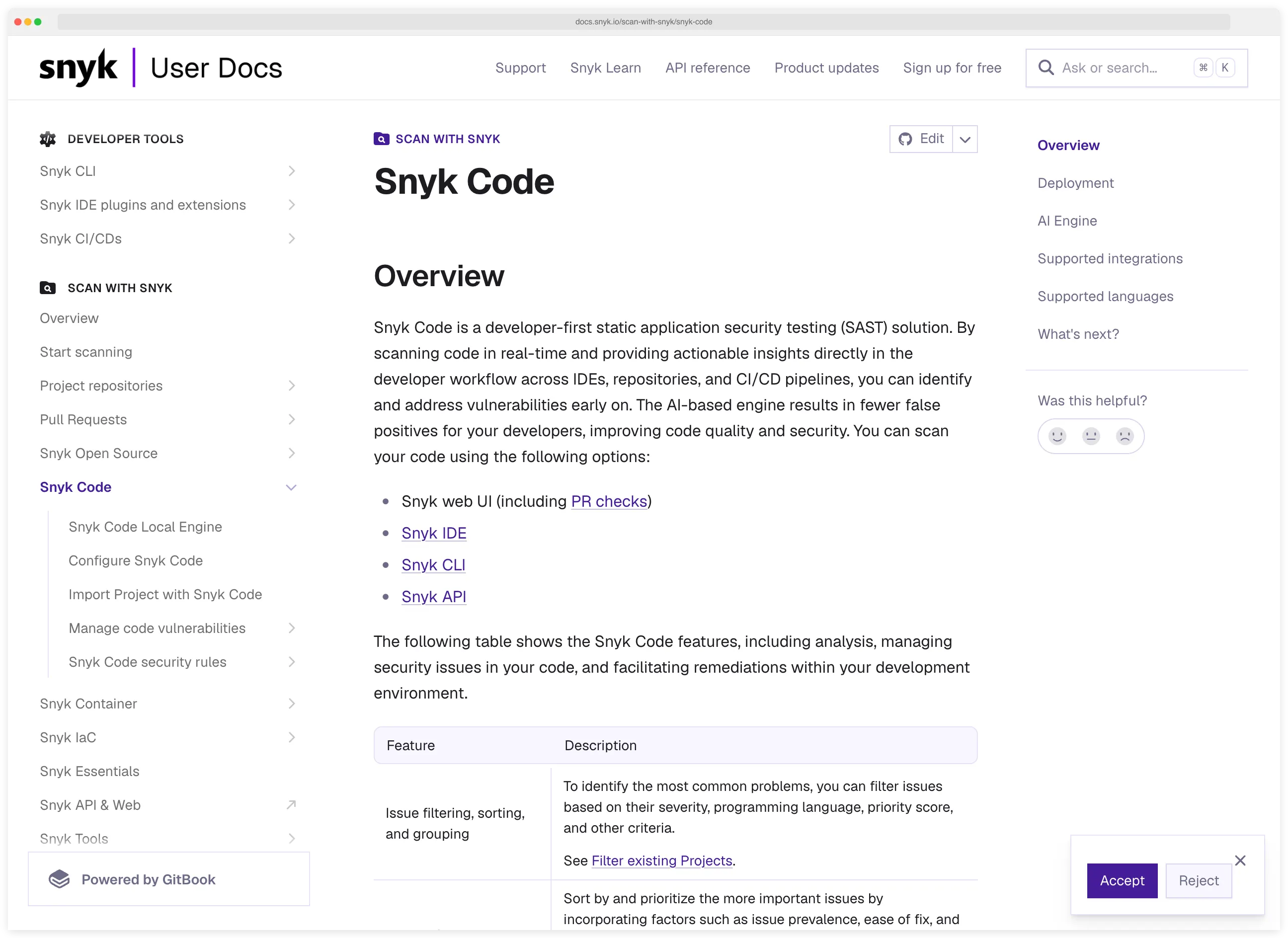Accept cookies in the consent banner
The width and height of the screenshot is (1288, 938).
click(x=1122, y=881)
